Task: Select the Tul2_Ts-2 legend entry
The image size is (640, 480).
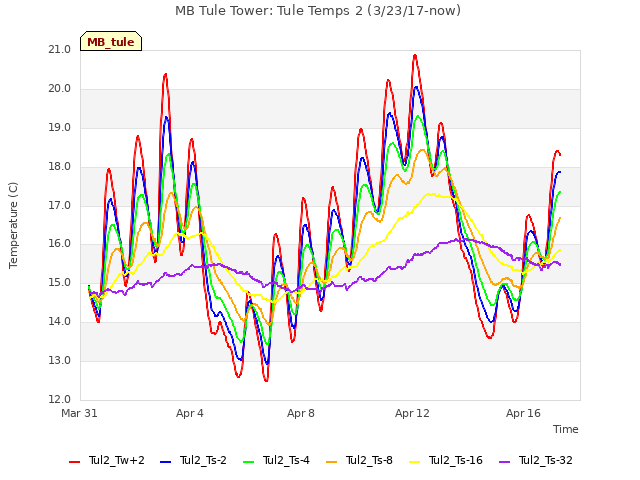Action: pos(193,461)
